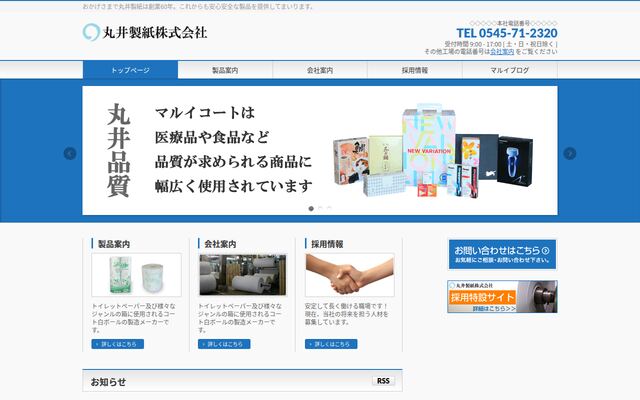This screenshot has width=640, height=400.
Task: Click the RSS button in お知らせ
Action: coord(383,381)
